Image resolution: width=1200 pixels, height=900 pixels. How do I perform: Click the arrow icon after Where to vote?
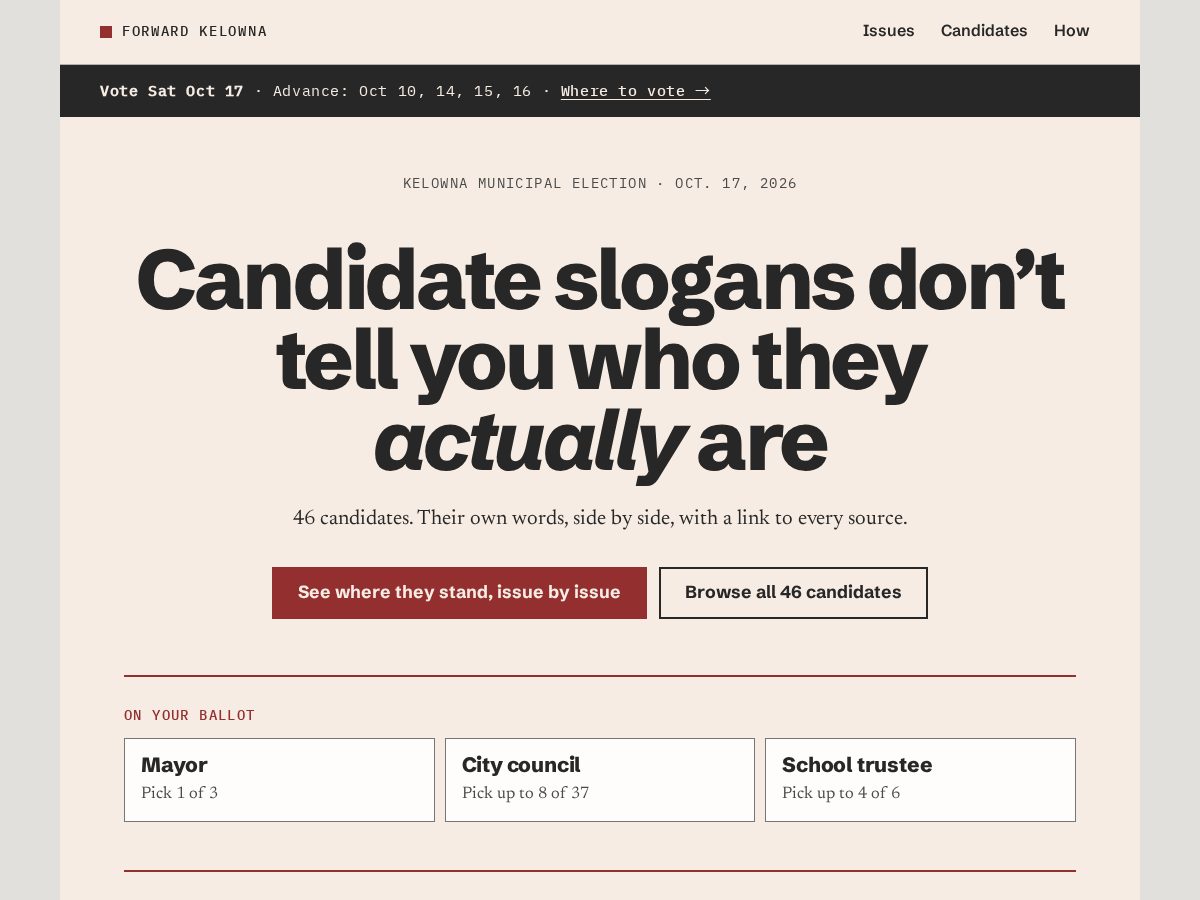point(702,91)
